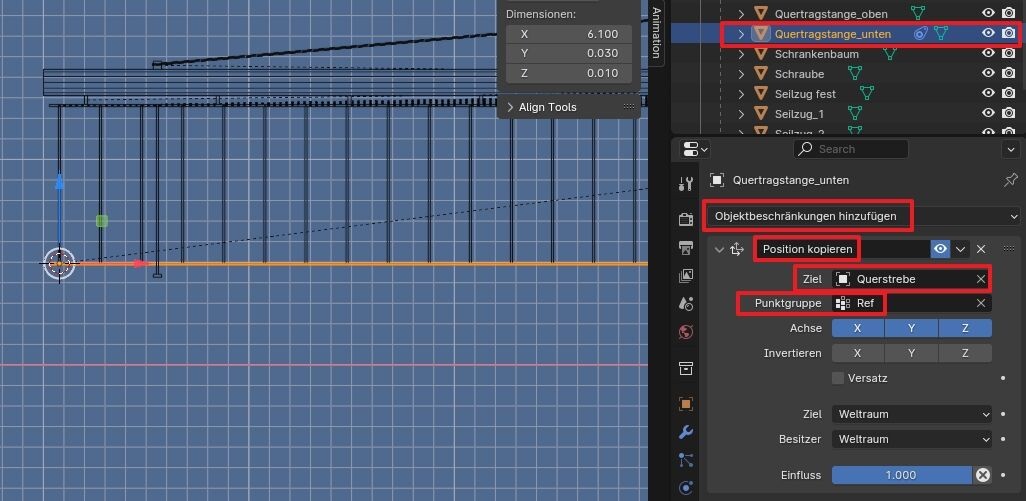Enable Y under Invertieren
Viewport: 1026px width, 501px height.
[x=911, y=353]
